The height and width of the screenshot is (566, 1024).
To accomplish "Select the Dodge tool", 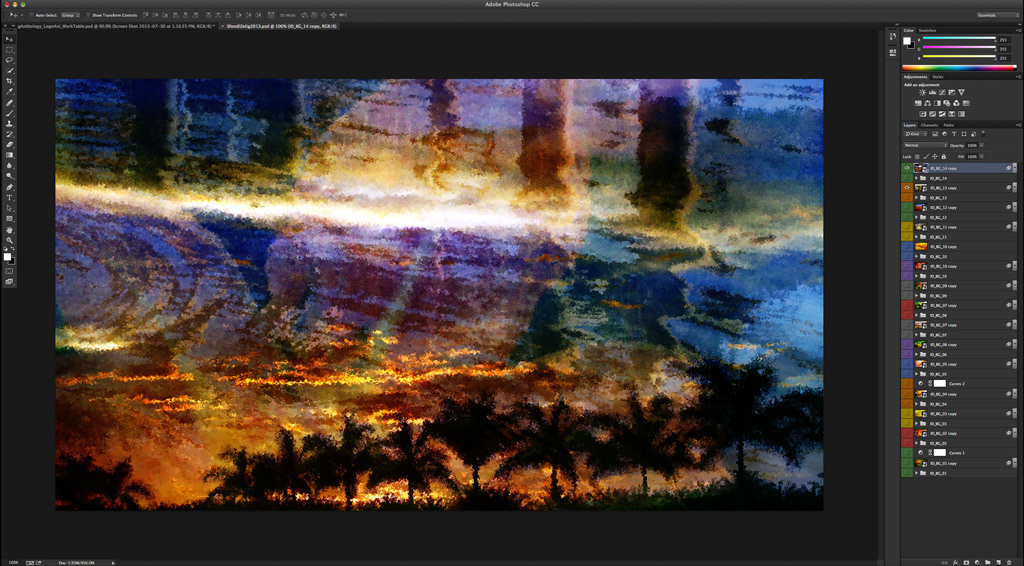I will tap(9, 176).
